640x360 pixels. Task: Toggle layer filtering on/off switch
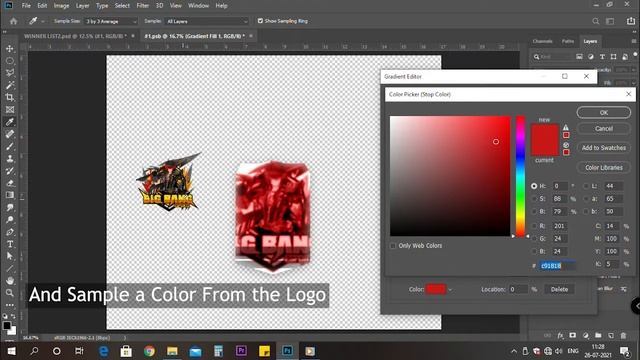[x=635, y=54]
